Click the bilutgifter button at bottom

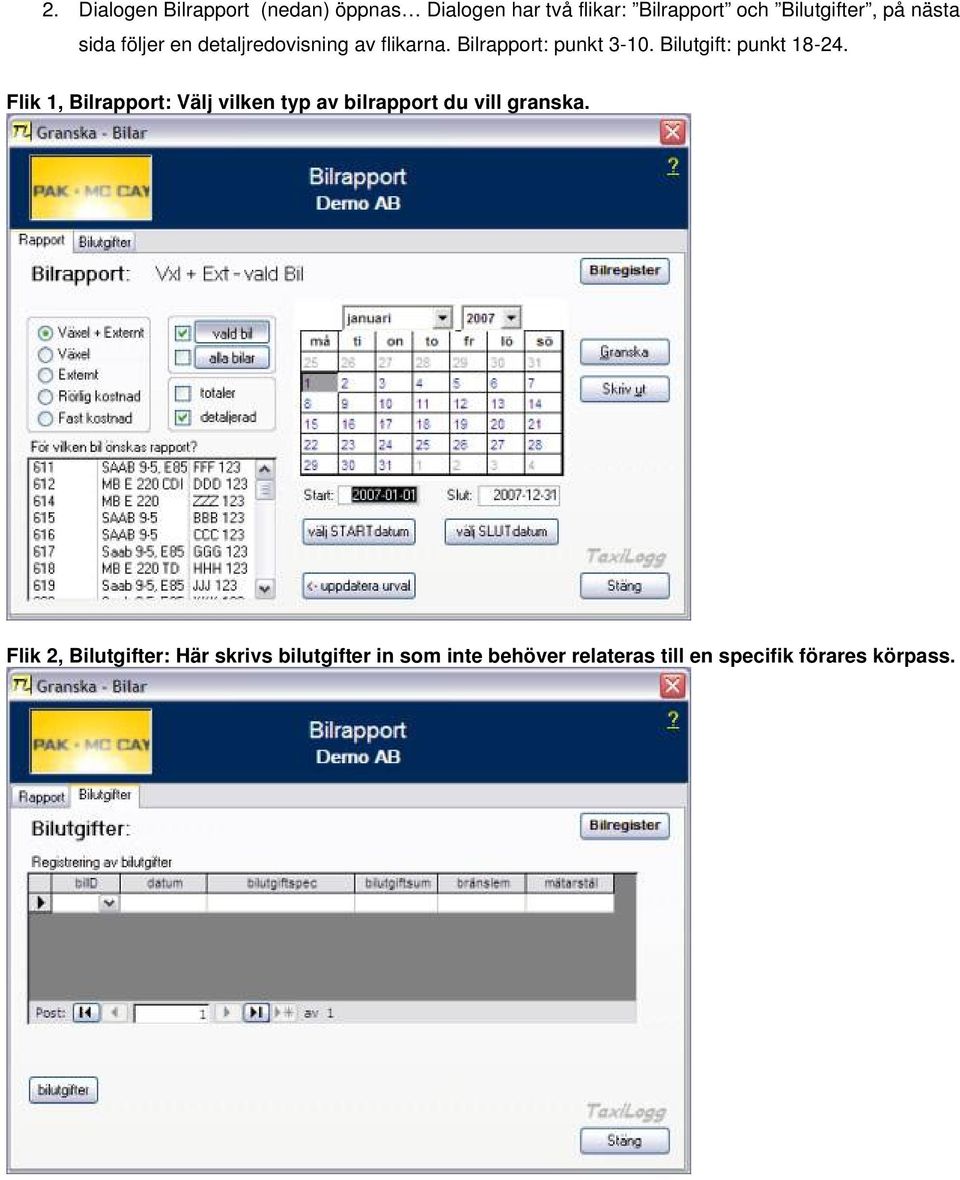pos(63,1090)
